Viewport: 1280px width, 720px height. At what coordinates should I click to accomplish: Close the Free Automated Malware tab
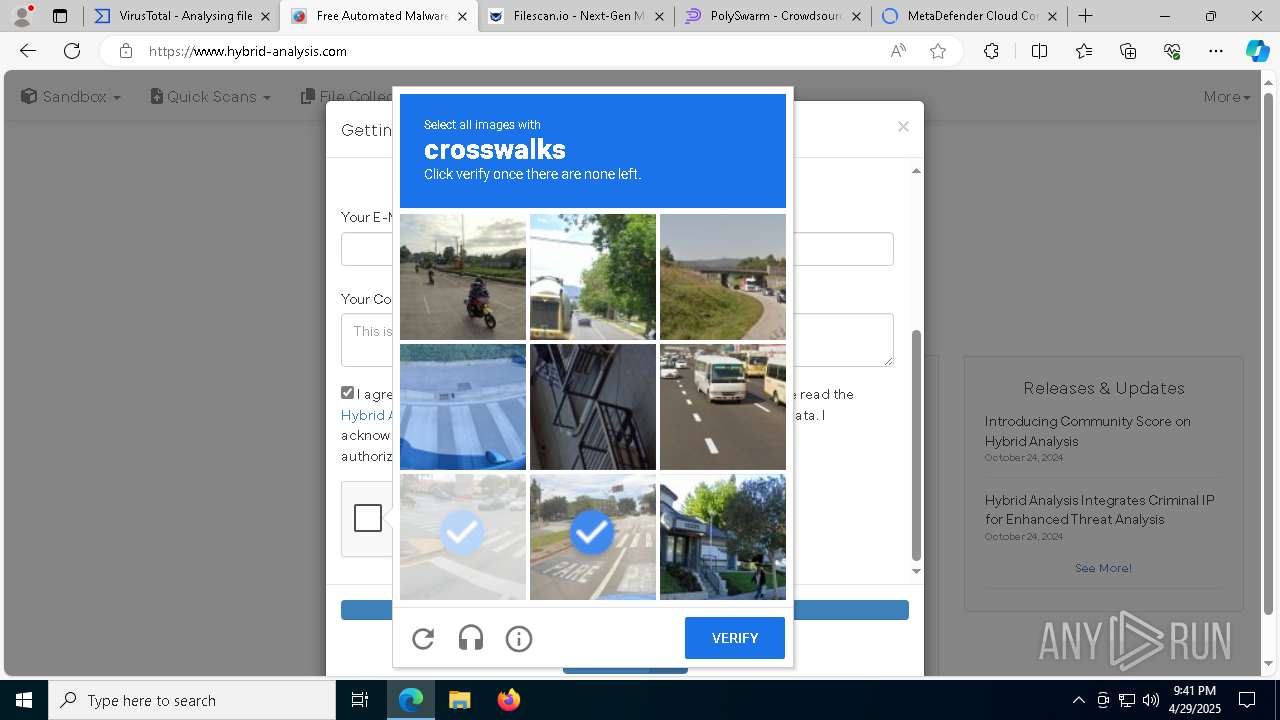point(462,16)
